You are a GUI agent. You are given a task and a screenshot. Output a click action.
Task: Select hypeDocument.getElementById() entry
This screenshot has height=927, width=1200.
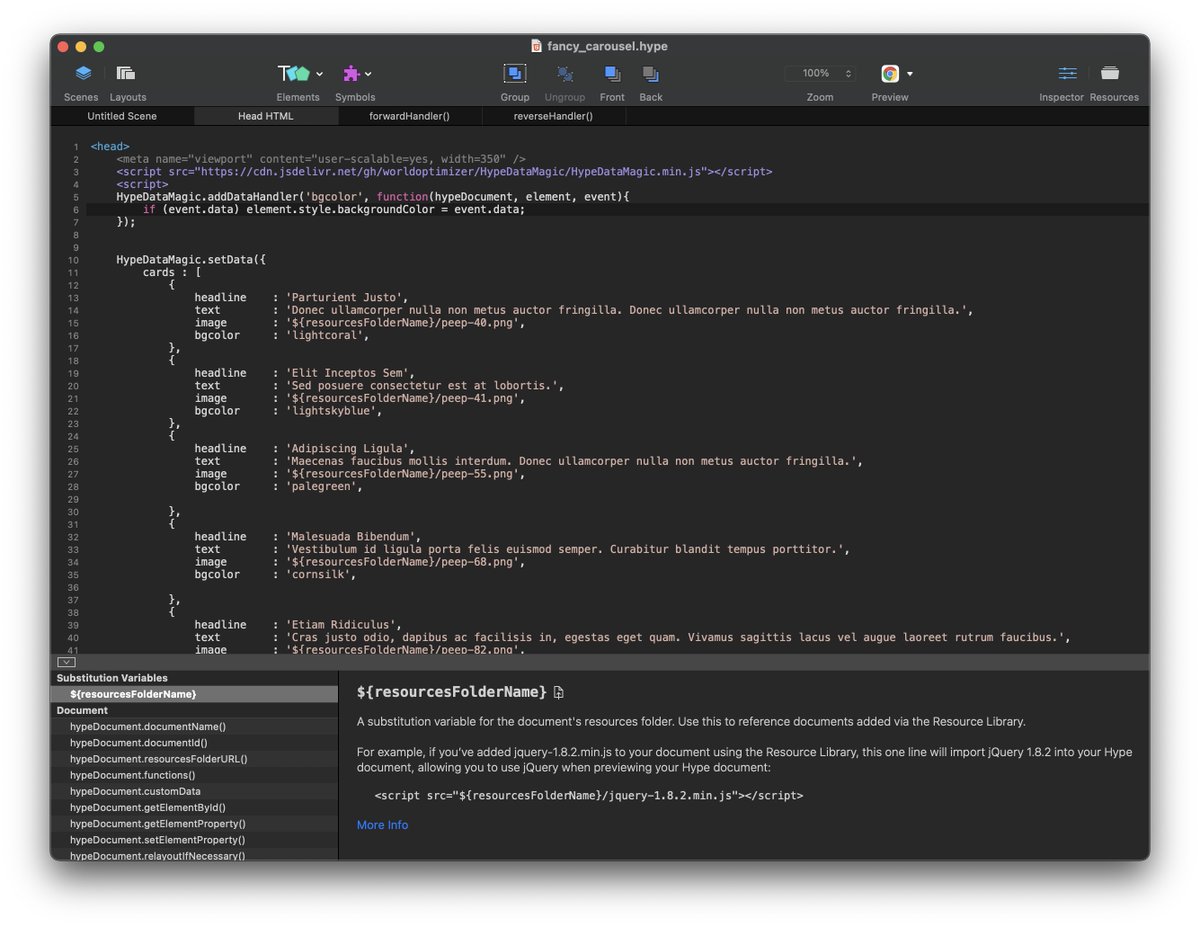[x=194, y=808]
